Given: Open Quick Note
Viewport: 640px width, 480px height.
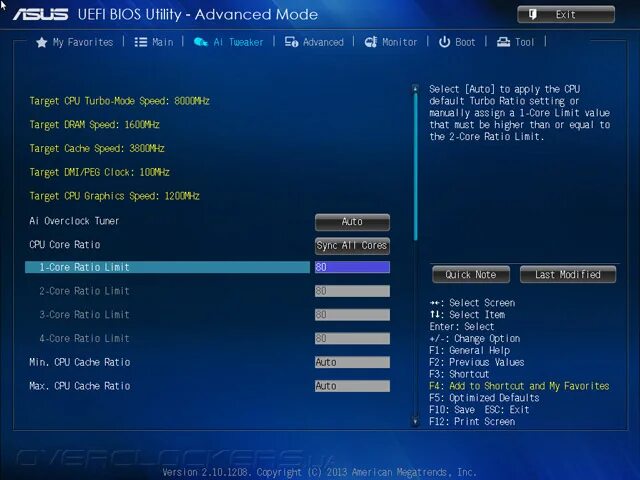Looking at the screenshot, I should pos(471,274).
